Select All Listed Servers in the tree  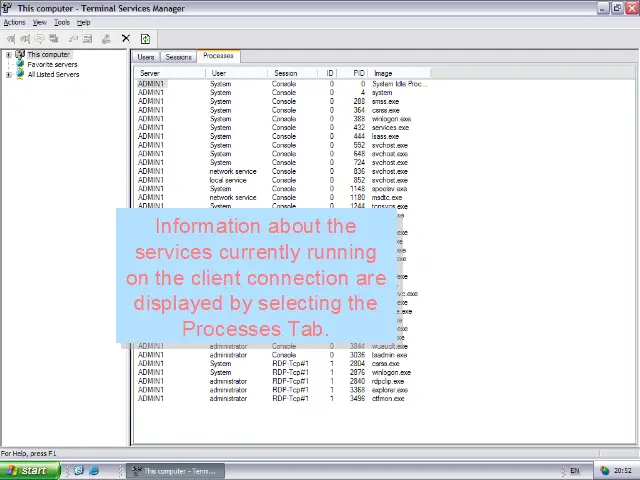(x=53, y=74)
